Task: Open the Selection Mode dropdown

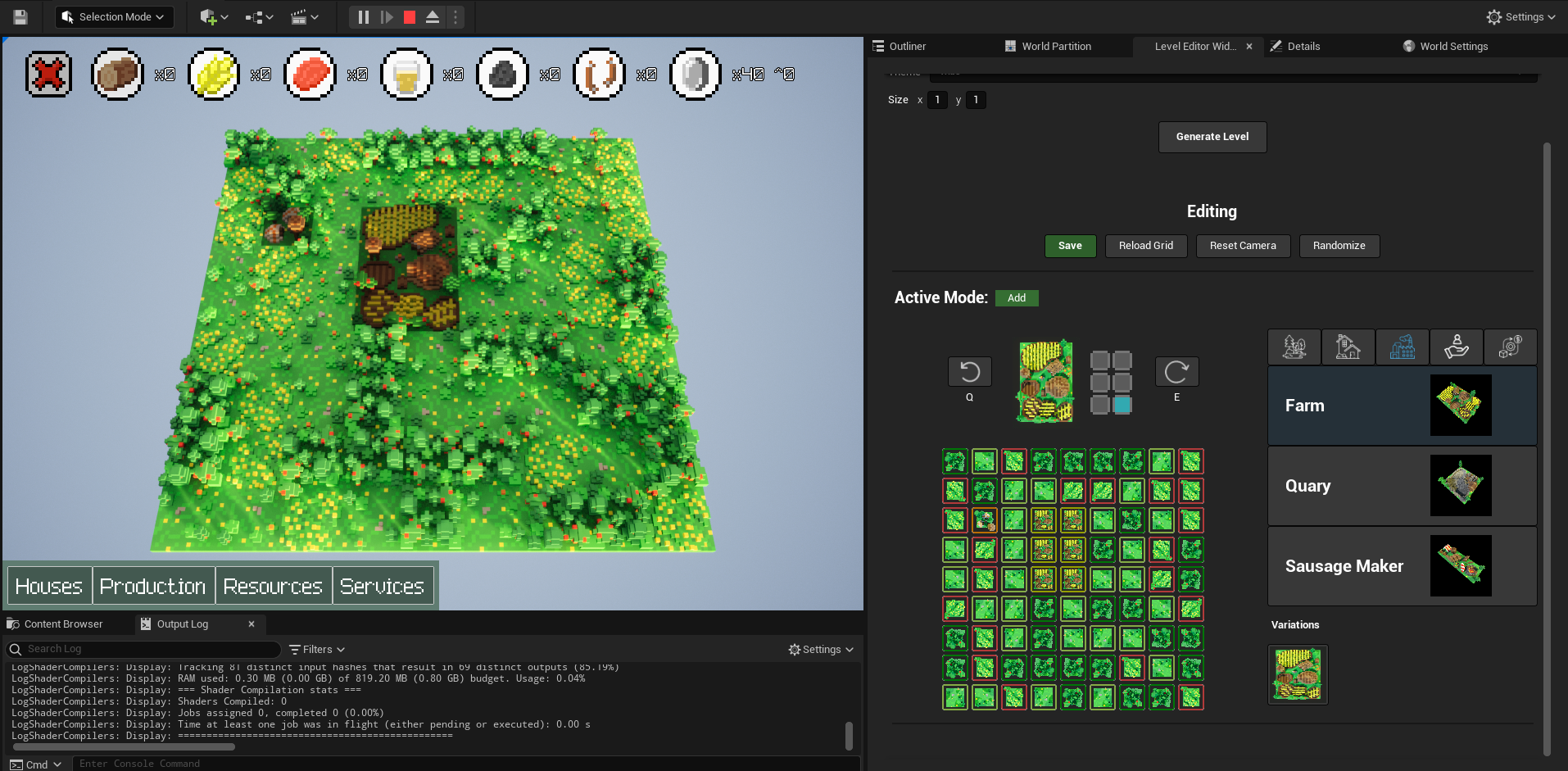Action: pos(115,17)
